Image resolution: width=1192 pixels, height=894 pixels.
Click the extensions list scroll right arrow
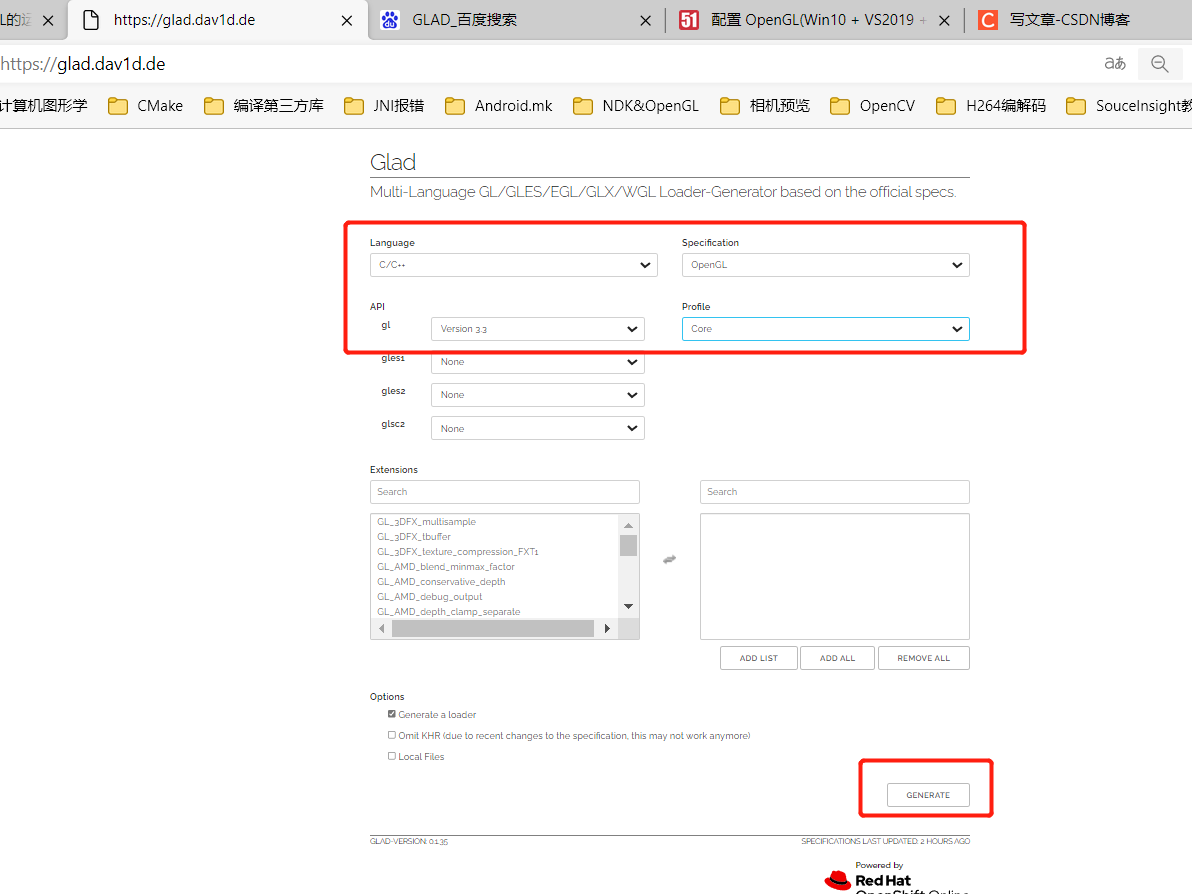[x=607, y=629]
